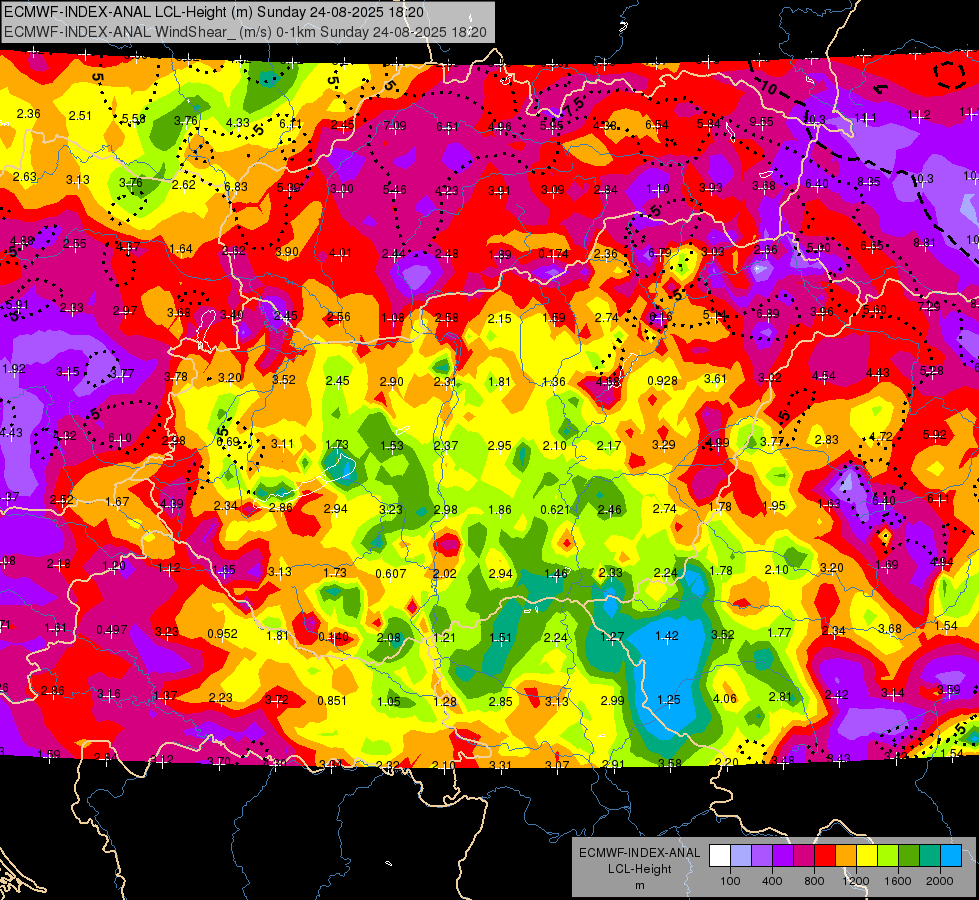Click the wind shear value 6.10

coord(120,438)
